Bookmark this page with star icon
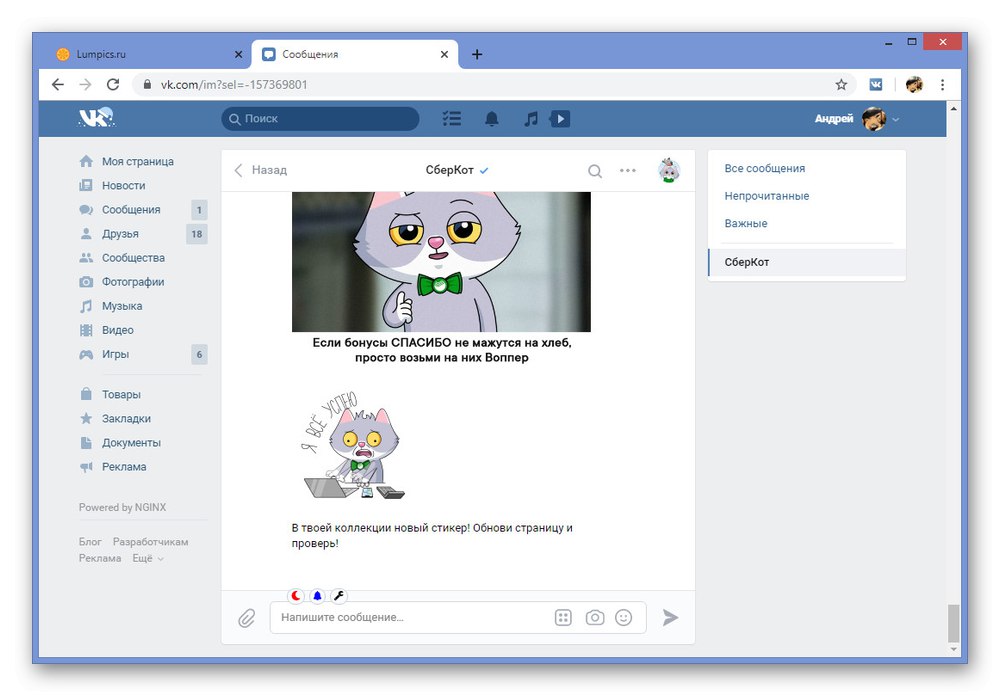Viewport: 1000px width, 696px height. point(841,84)
